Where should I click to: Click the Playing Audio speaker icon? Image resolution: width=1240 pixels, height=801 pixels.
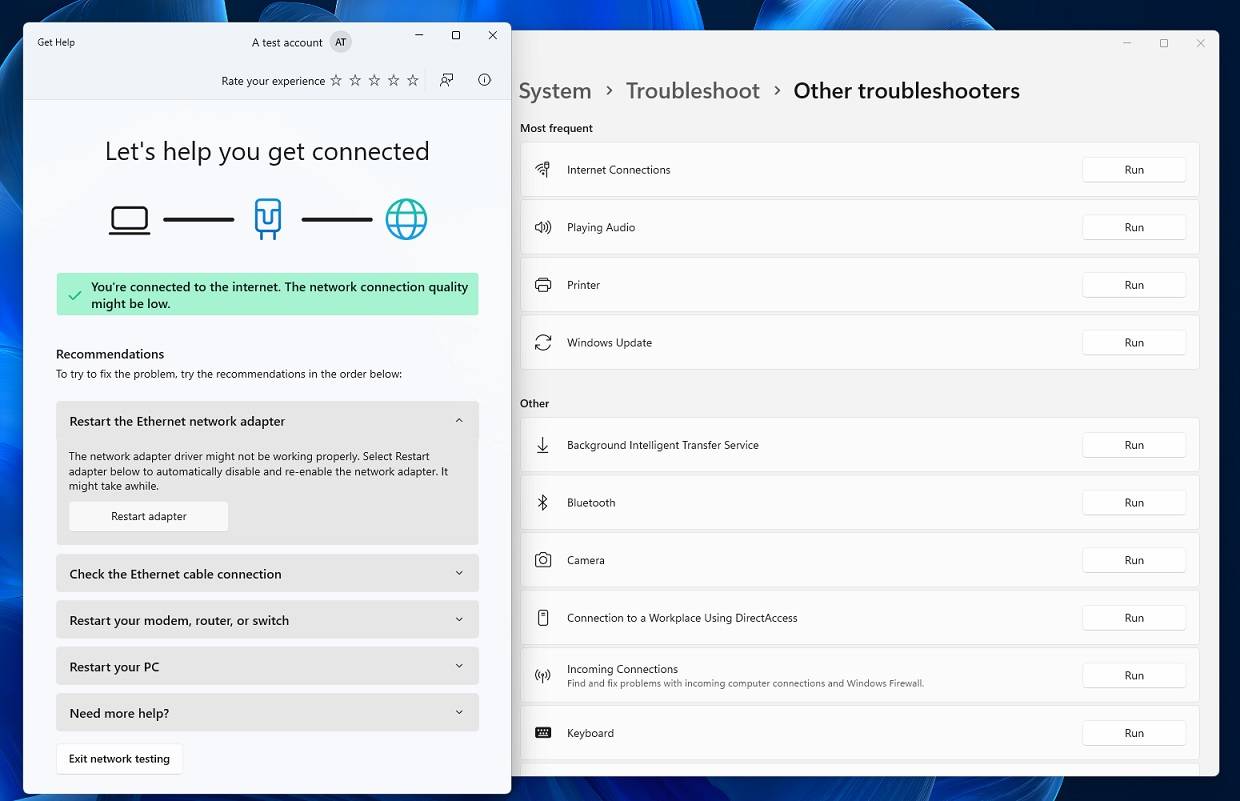(x=542, y=227)
